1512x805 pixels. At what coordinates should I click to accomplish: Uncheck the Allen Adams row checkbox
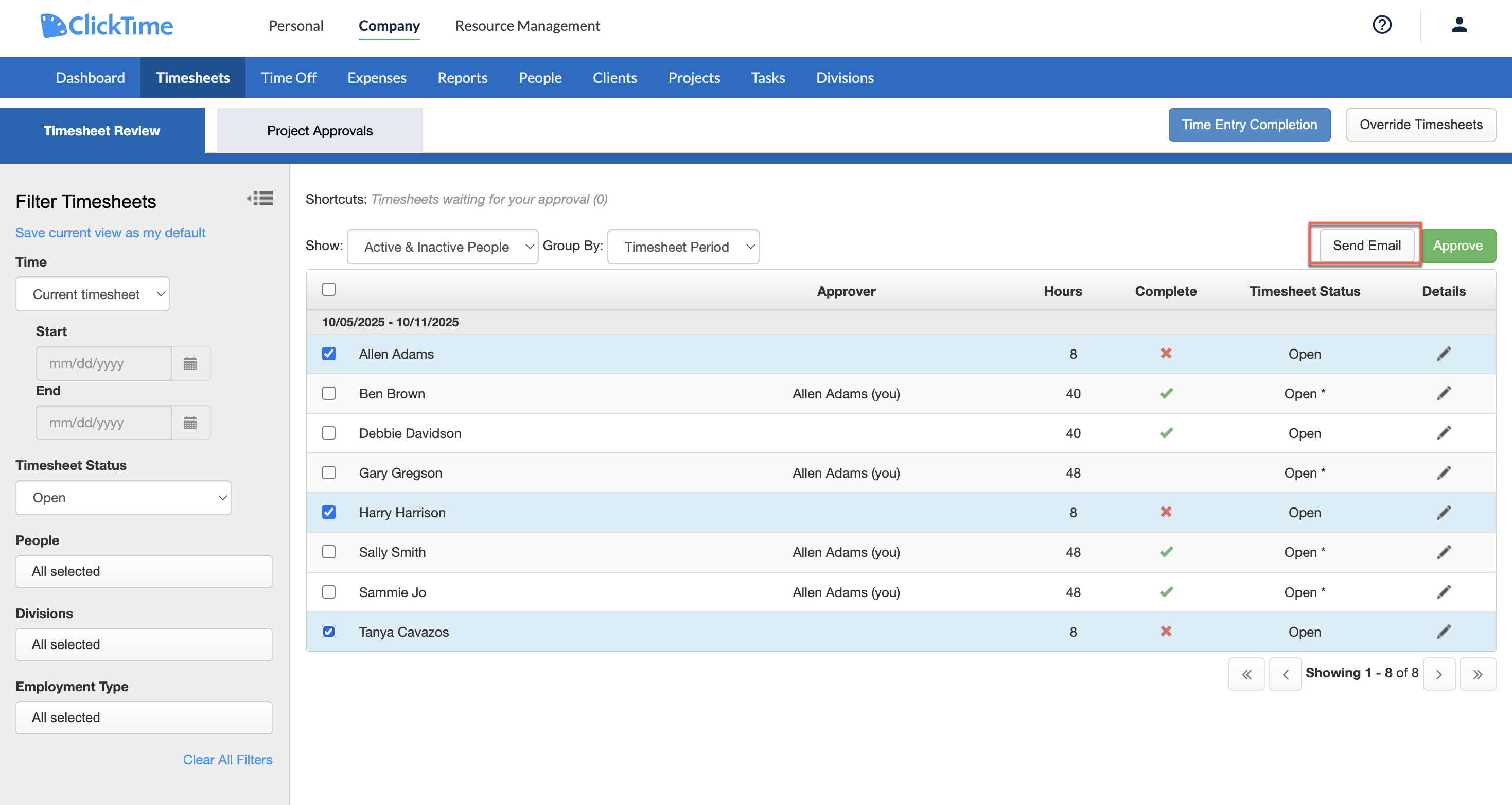pos(329,354)
